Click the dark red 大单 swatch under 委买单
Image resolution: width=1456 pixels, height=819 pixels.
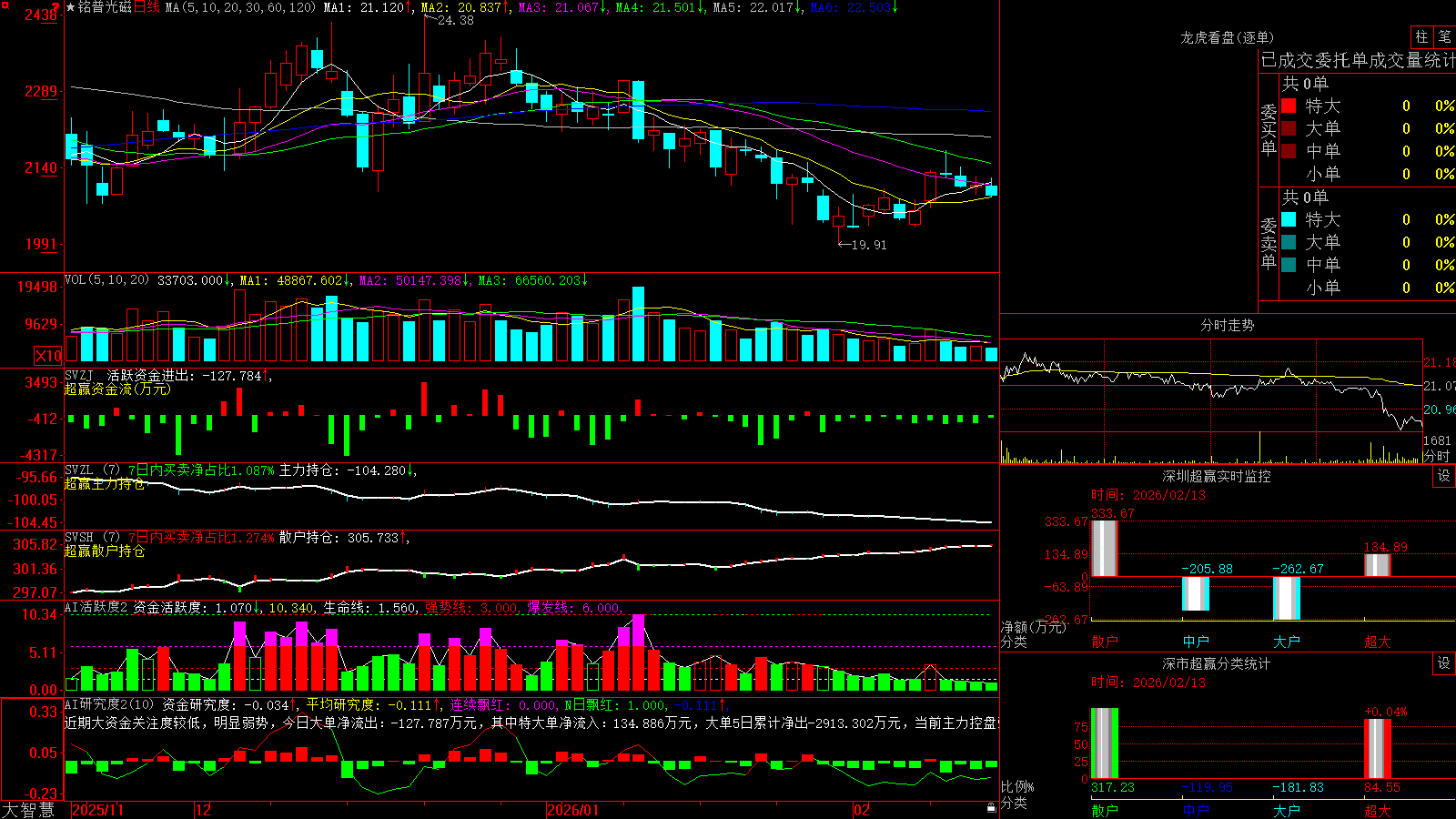point(1289,128)
